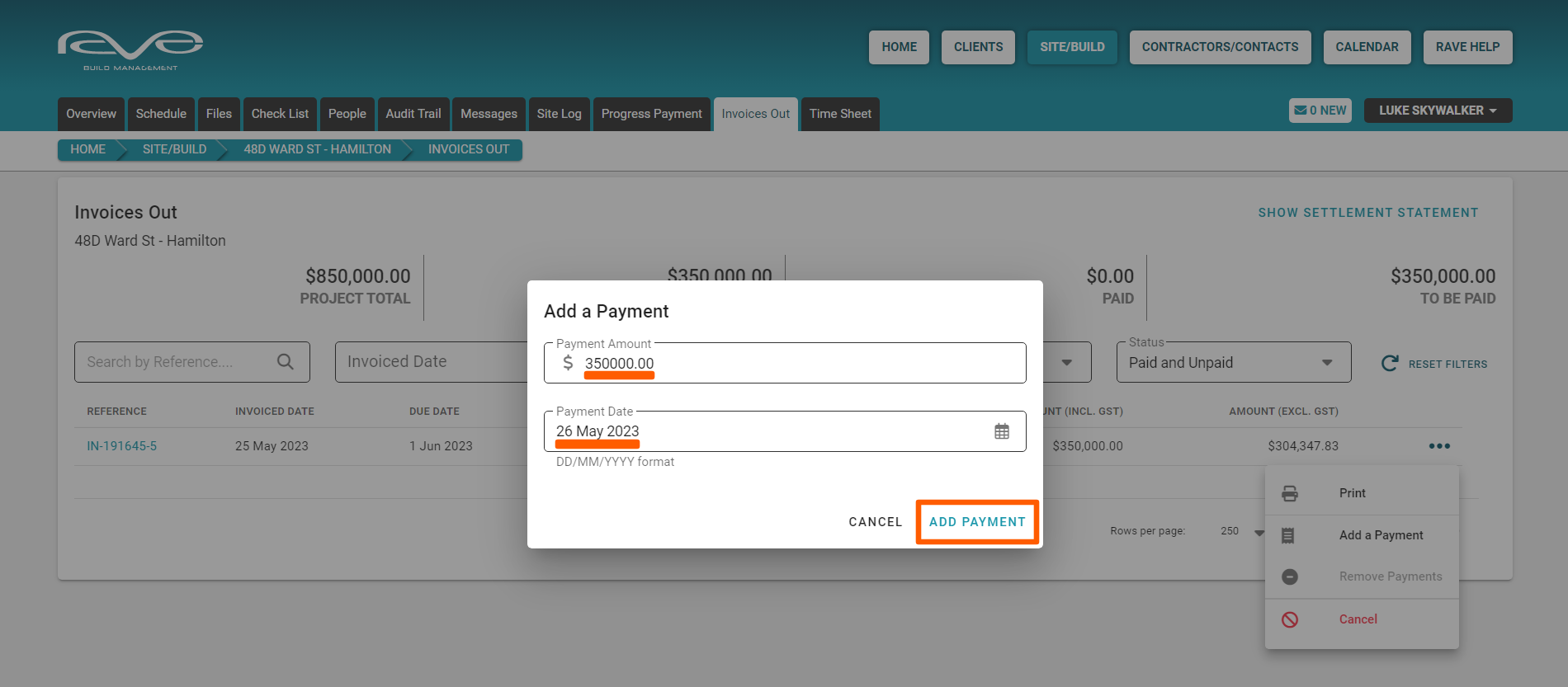Open the Site Log tab

click(559, 114)
